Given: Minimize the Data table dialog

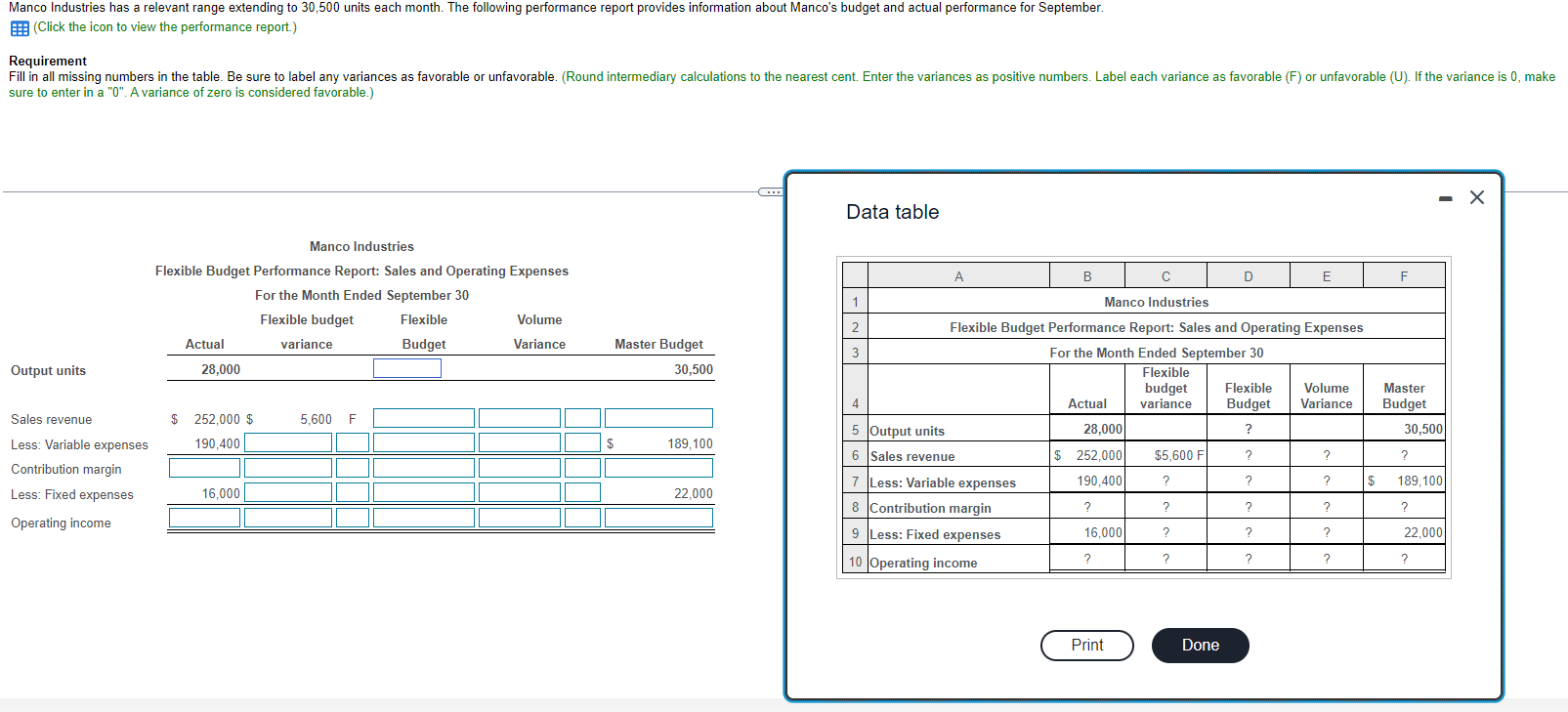Looking at the screenshot, I should click(1445, 198).
